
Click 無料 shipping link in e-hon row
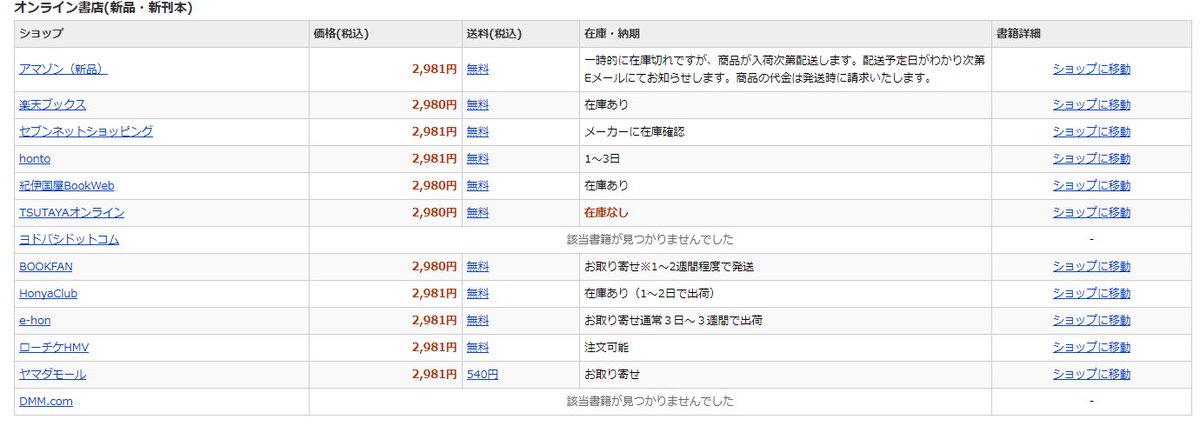[478, 320]
